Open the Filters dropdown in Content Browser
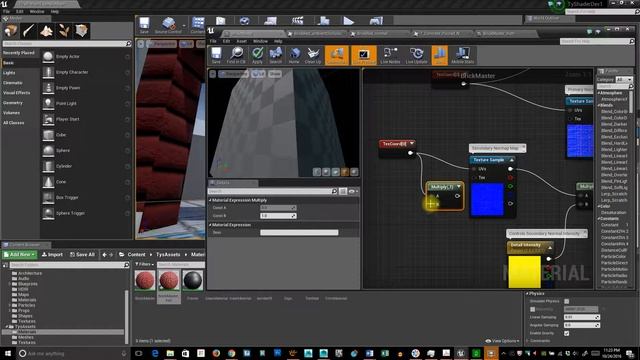640x360 pixels. click(144, 264)
